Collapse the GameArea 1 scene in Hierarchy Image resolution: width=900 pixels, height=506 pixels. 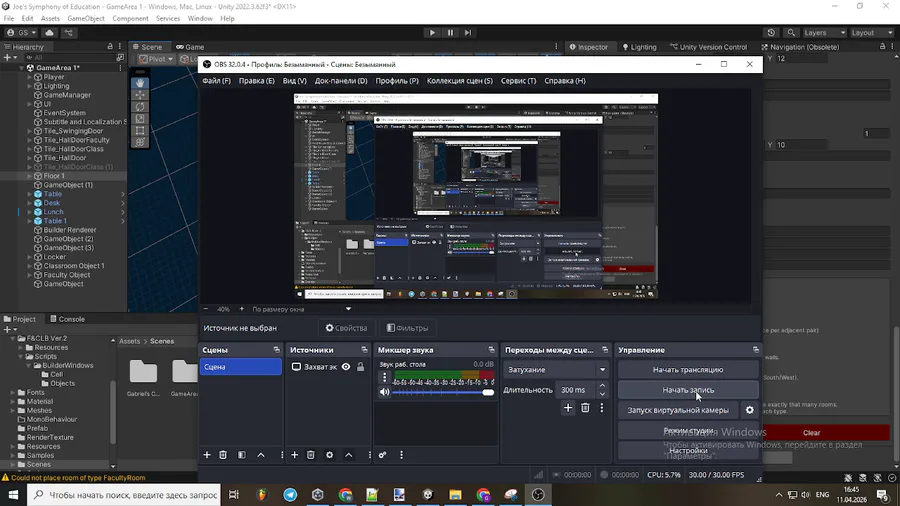click(21, 68)
